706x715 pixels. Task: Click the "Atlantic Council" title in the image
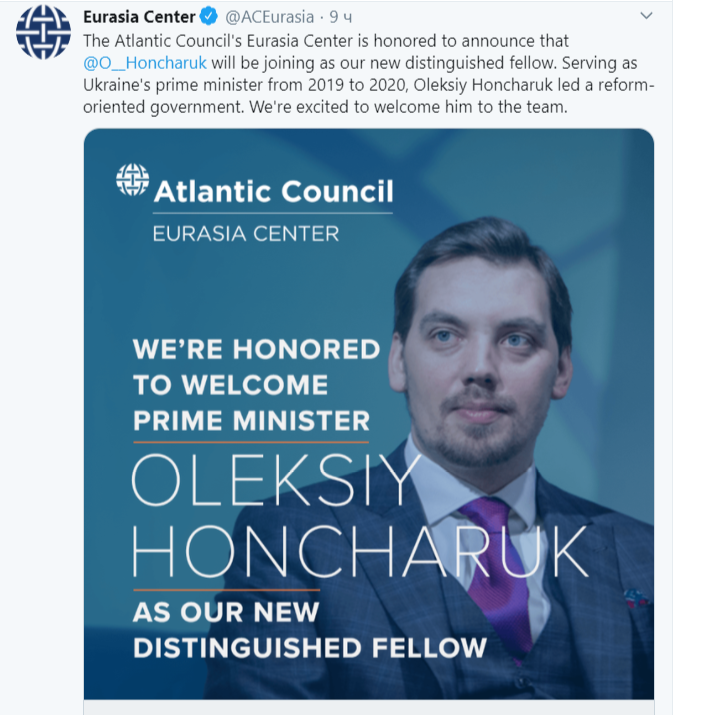tap(272, 190)
